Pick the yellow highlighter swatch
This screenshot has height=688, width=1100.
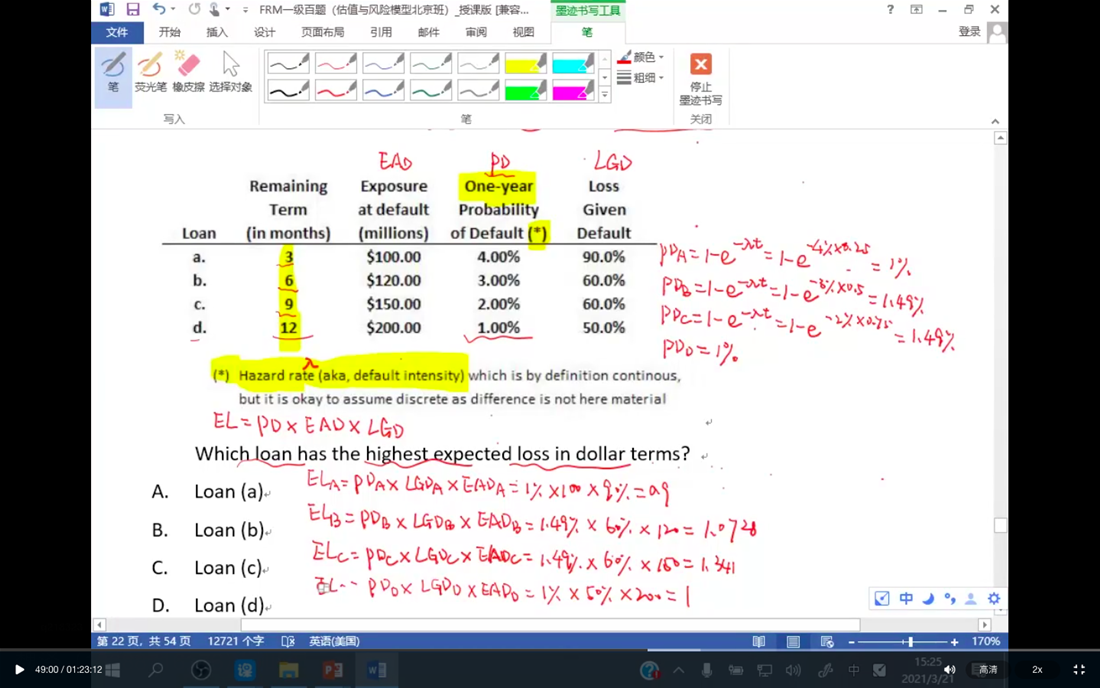[x=525, y=64]
